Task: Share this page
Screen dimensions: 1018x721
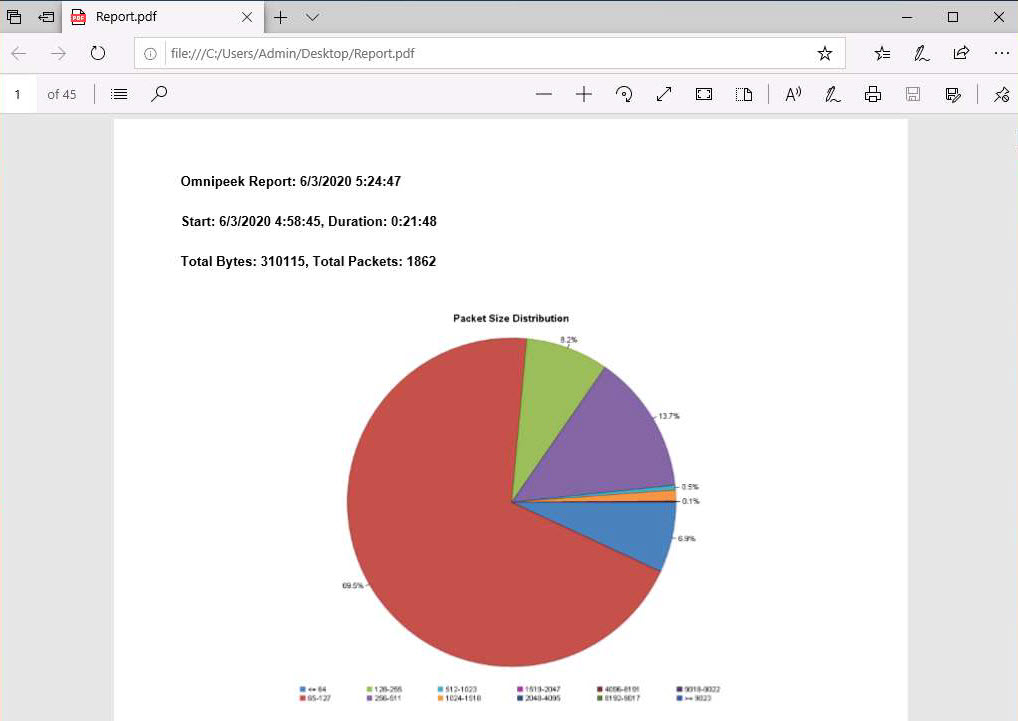Action: tap(962, 53)
